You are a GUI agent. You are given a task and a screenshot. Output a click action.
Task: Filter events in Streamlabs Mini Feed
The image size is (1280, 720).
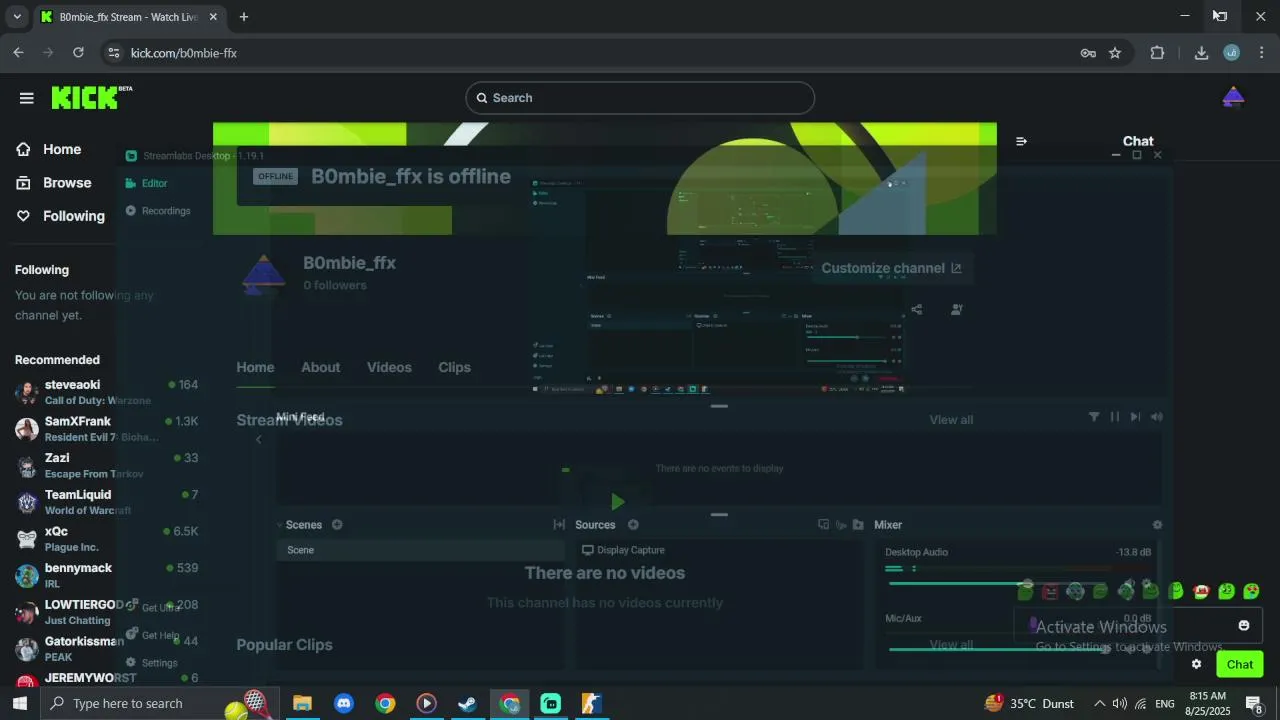pyautogui.click(x=1094, y=417)
